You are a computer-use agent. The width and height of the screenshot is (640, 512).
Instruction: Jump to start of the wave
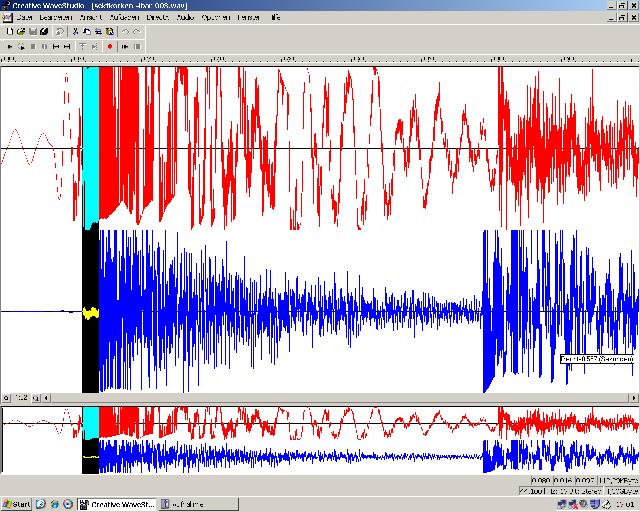56,47
